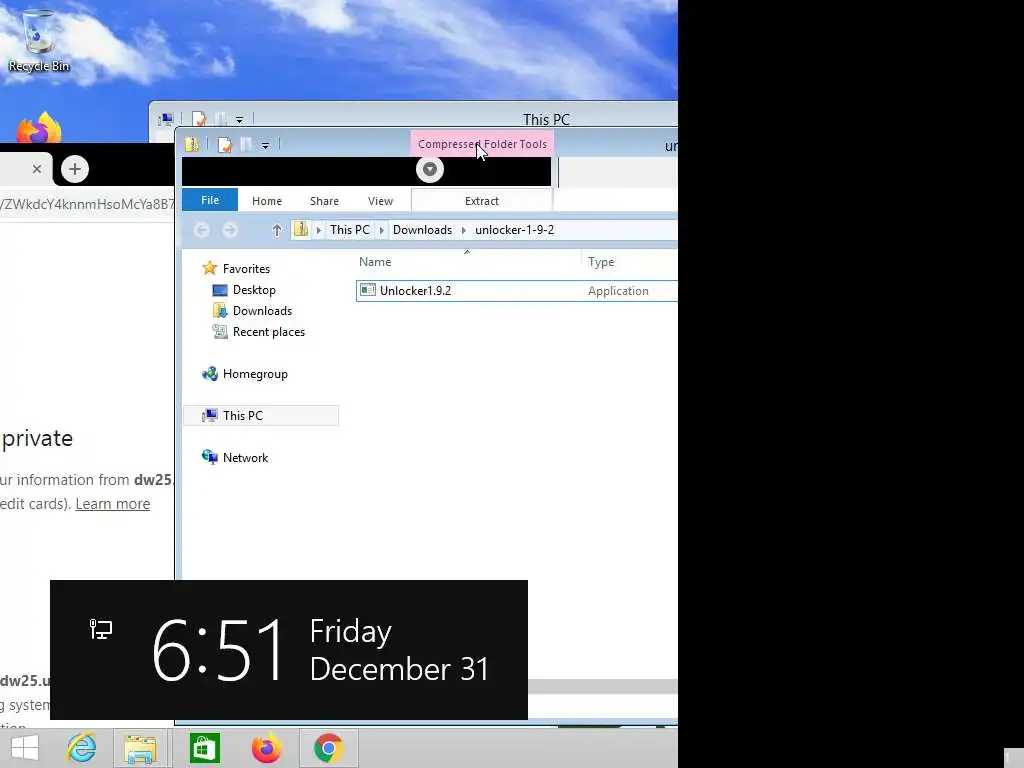Viewport: 1024px width, 768px height.
Task: Open a new browser tab with plus button
Action: click(75, 169)
